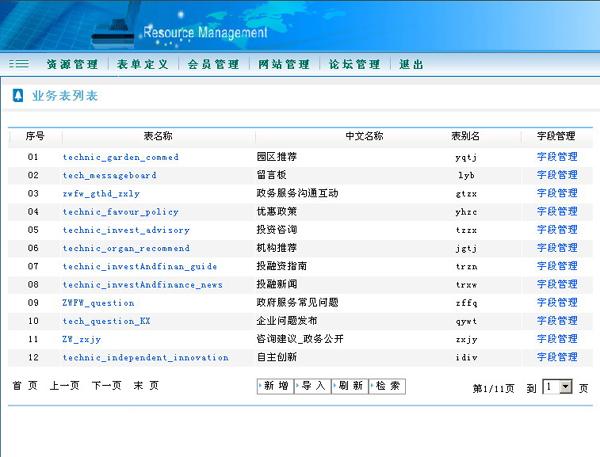Open technic_garden_commed table link
Image resolution: width=600 pixels, height=457 pixels.
pyautogui.click(x=121, y=157)
